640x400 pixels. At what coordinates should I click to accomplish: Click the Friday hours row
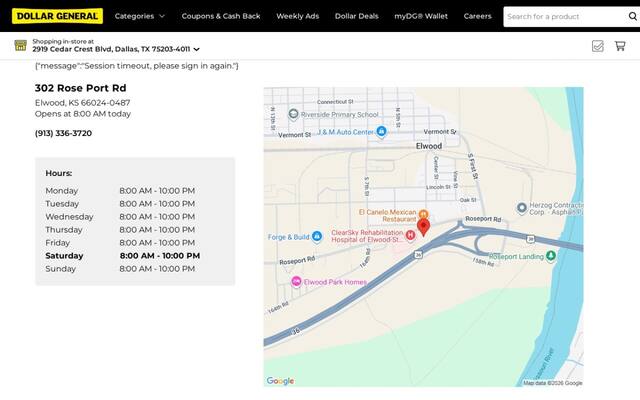click(120, 243)
